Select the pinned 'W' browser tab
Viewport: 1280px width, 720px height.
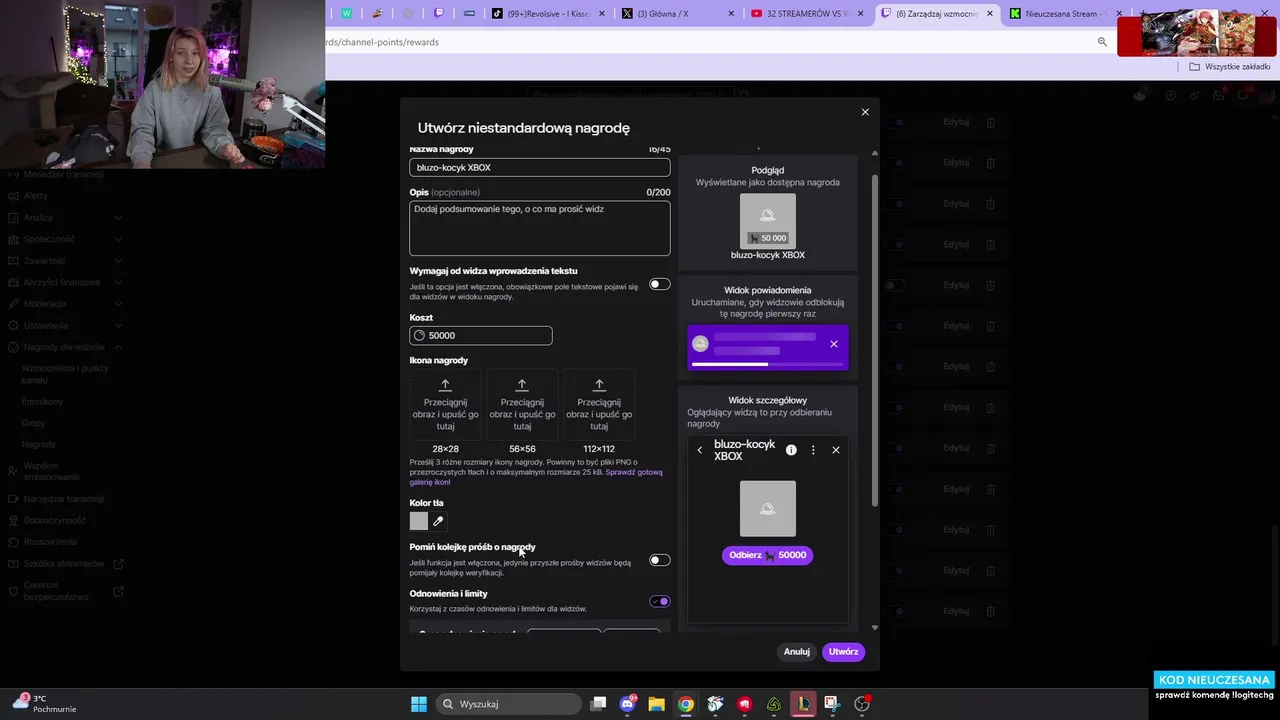click(347, 13)
